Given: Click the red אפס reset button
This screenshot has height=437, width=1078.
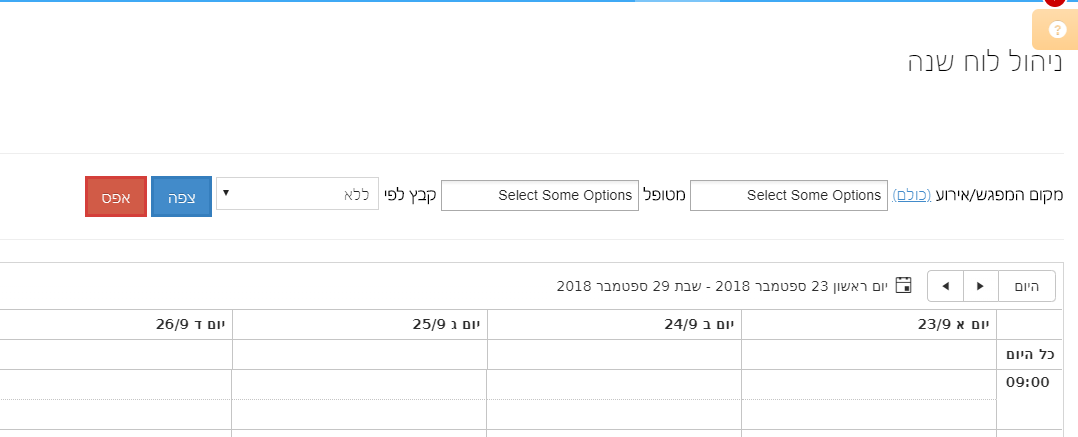Looking at the screenshot, I should tap(116, 197).
